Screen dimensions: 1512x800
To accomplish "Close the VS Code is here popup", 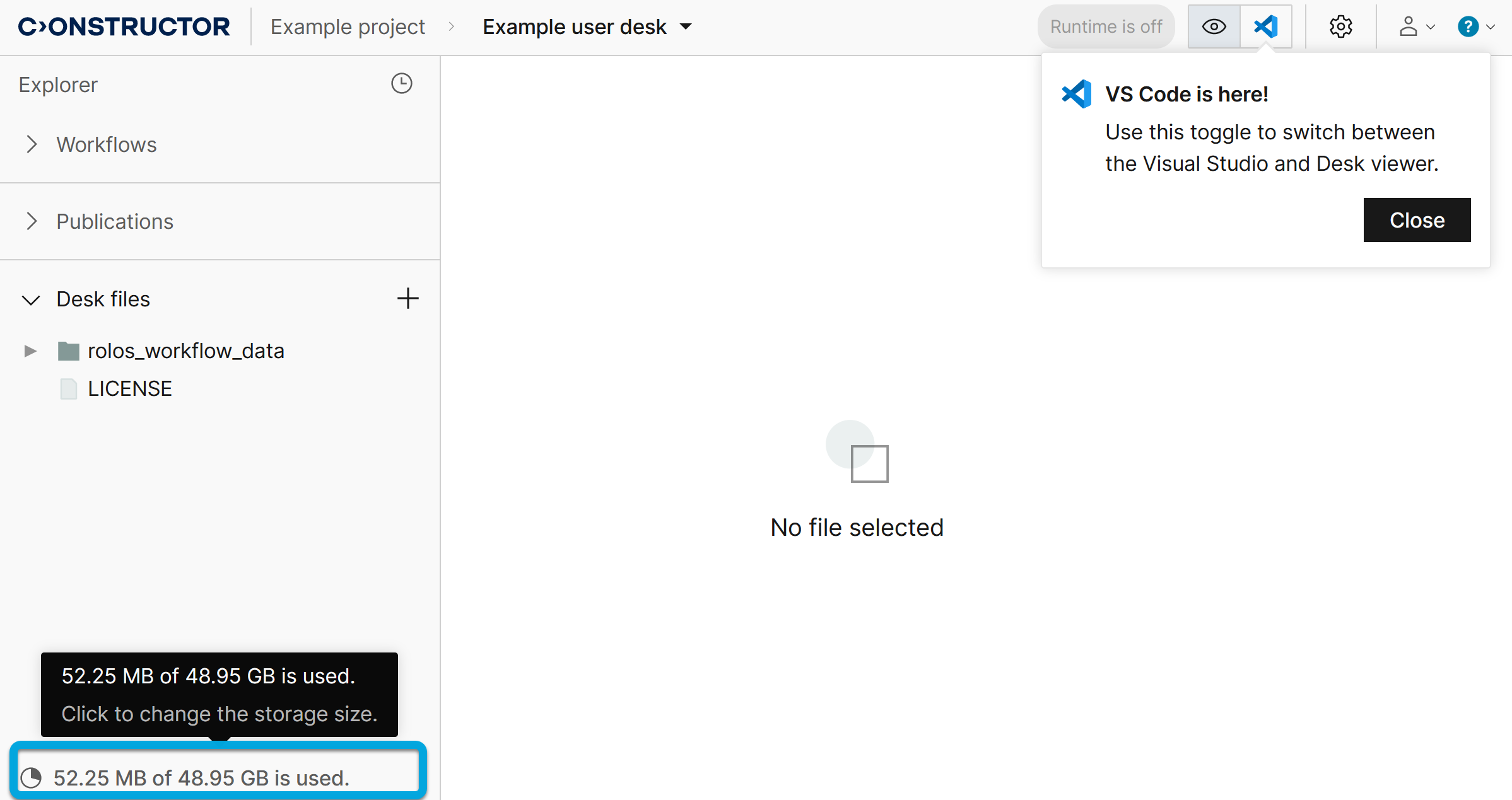I will point(1417,220).
